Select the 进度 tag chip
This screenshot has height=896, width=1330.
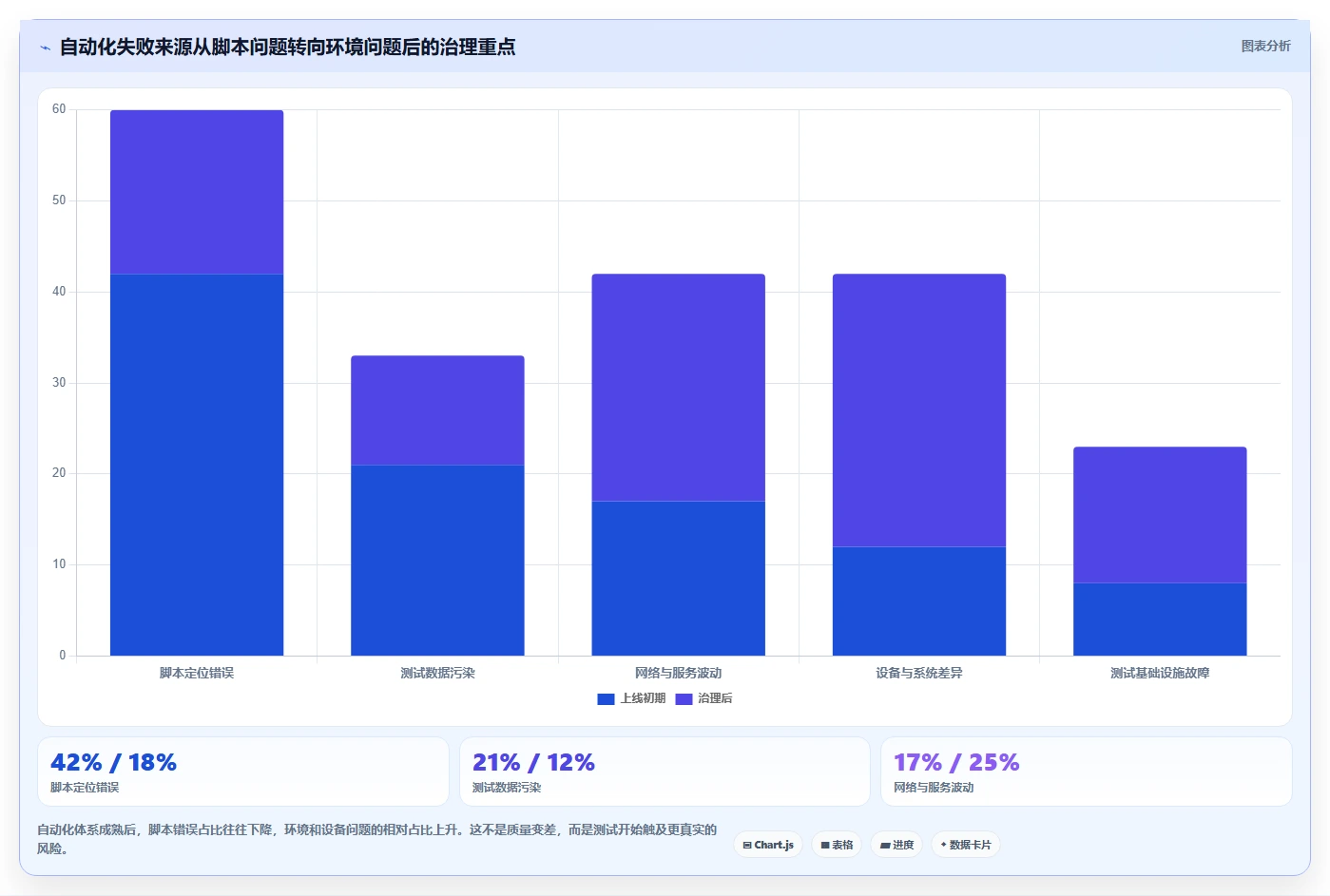click(x=896, y=845)
